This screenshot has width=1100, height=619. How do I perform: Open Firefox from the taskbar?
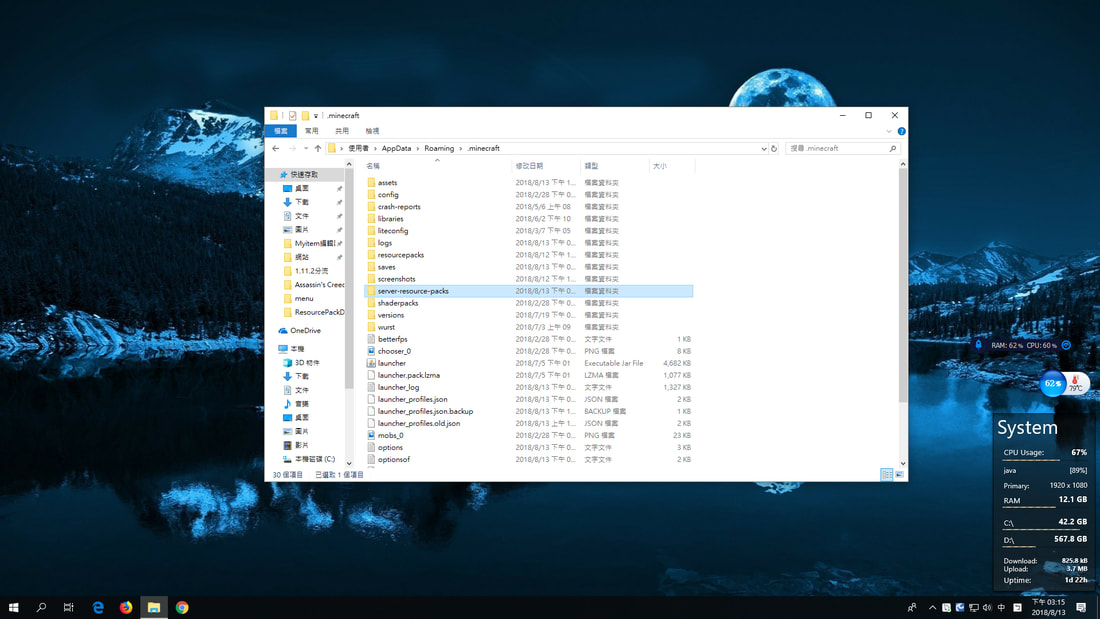126,607
